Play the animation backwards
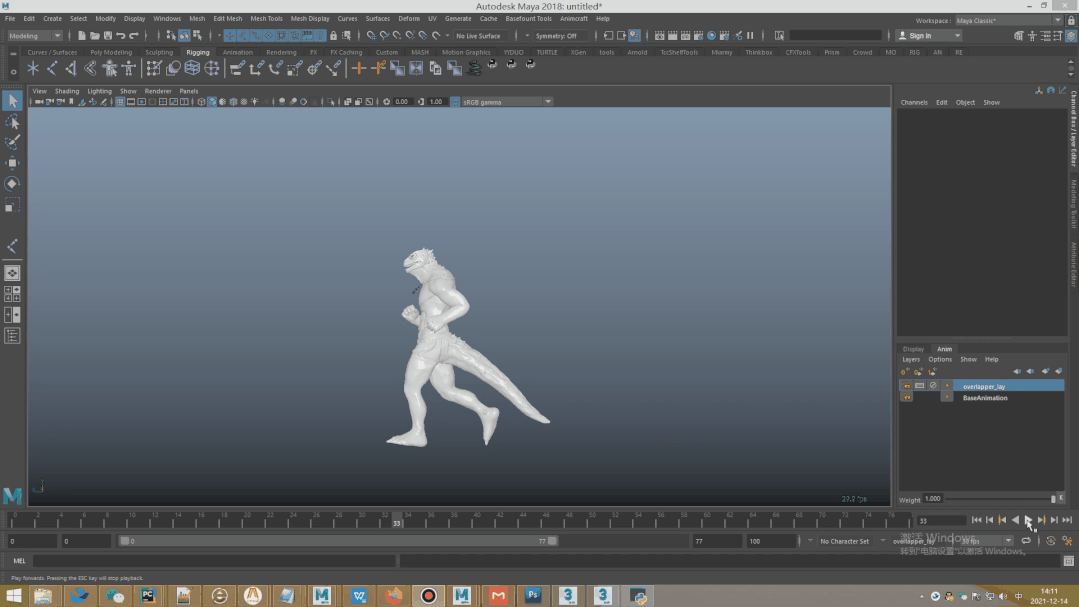Image resolution: width=1079 pixels, height=607 pixels. [x=1015, y=520]
